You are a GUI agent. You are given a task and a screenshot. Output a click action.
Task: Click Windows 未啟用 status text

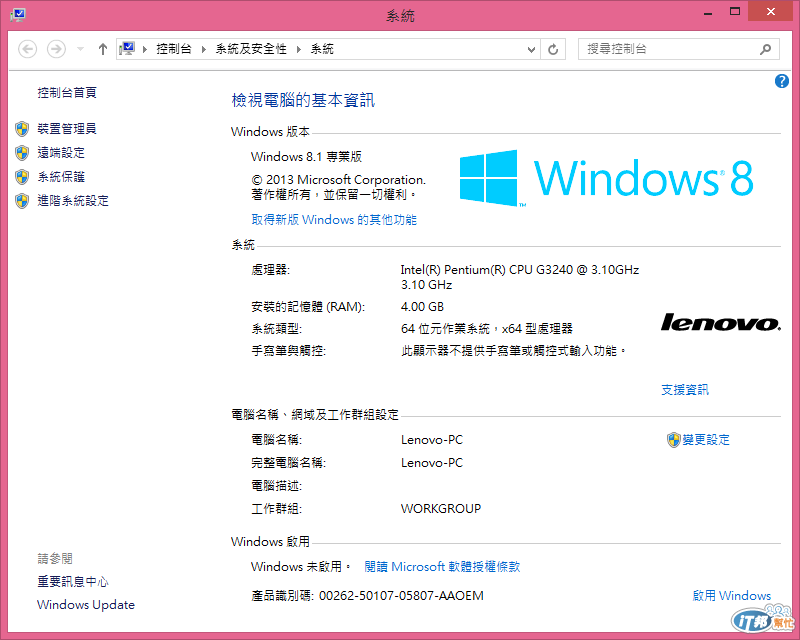tap(301, 567)
